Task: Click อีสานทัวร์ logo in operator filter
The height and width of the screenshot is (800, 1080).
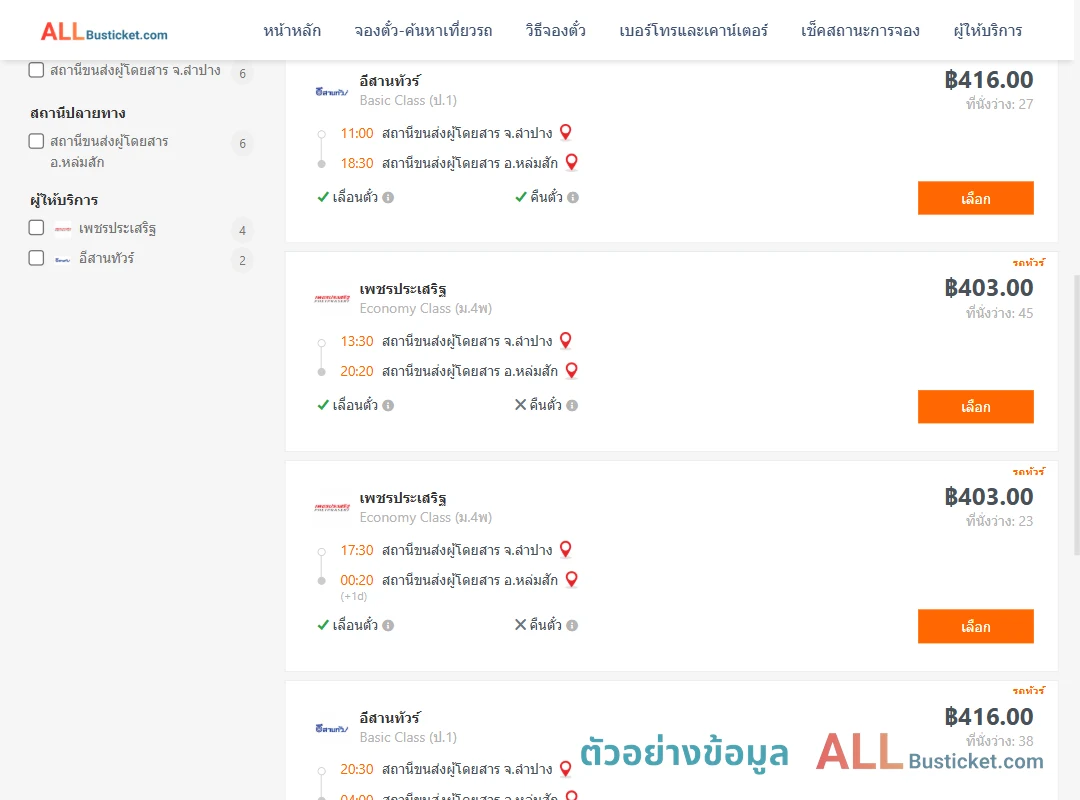Action: point(63,260)
